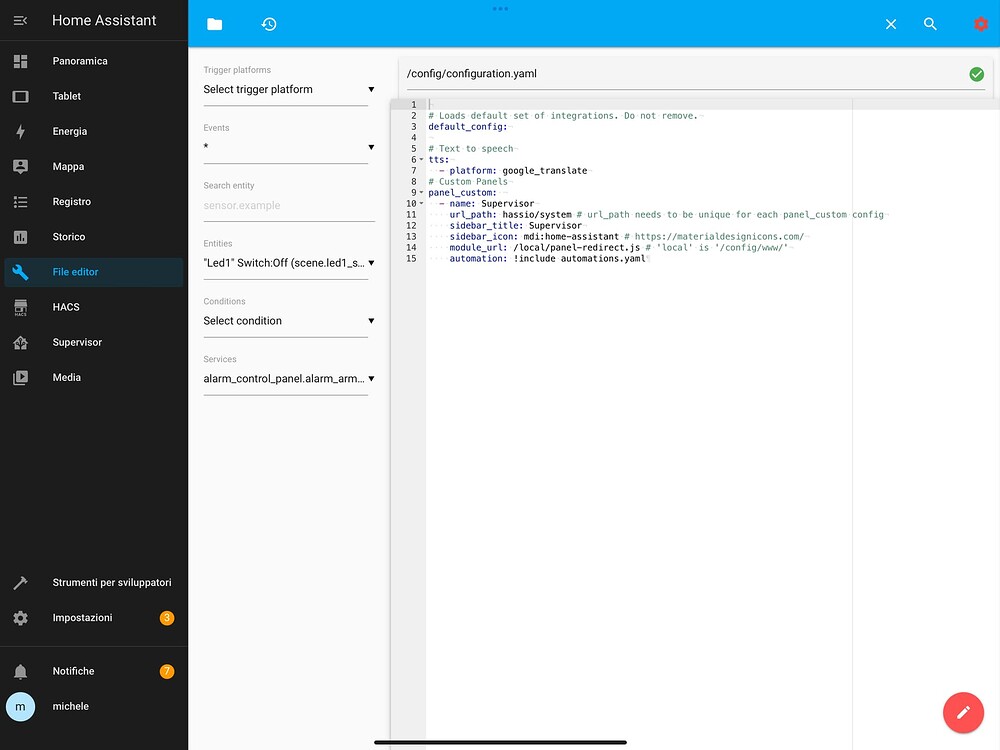Open recently edited files via the history icon

(268, 23)
